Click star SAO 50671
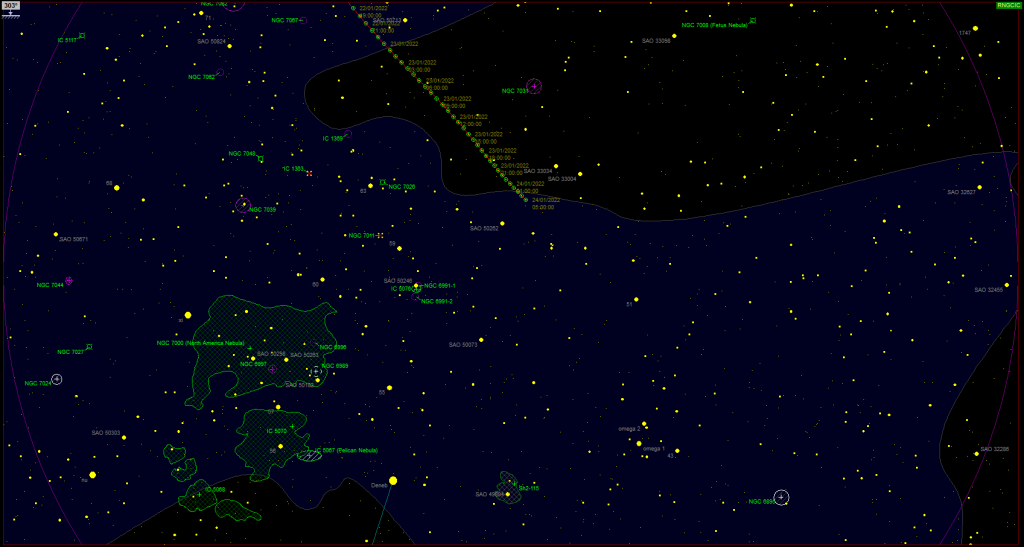 tap(56, 234)
